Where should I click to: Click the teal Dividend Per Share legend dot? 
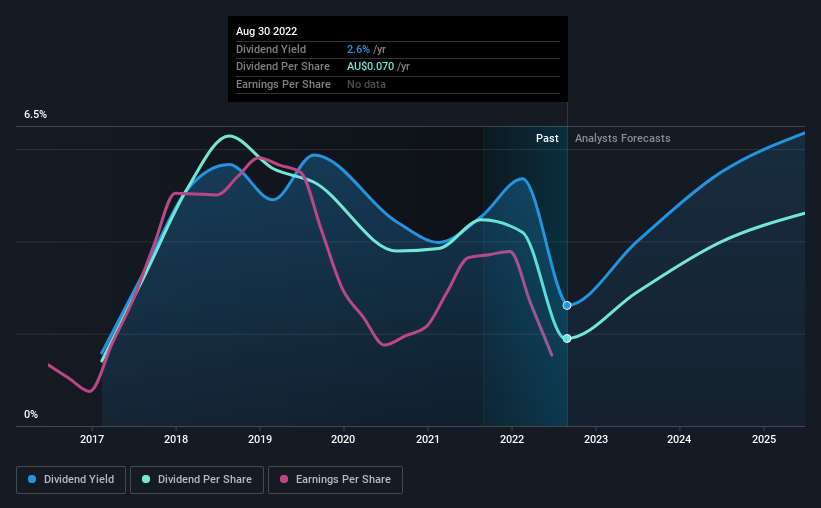[x=146, y=479]
